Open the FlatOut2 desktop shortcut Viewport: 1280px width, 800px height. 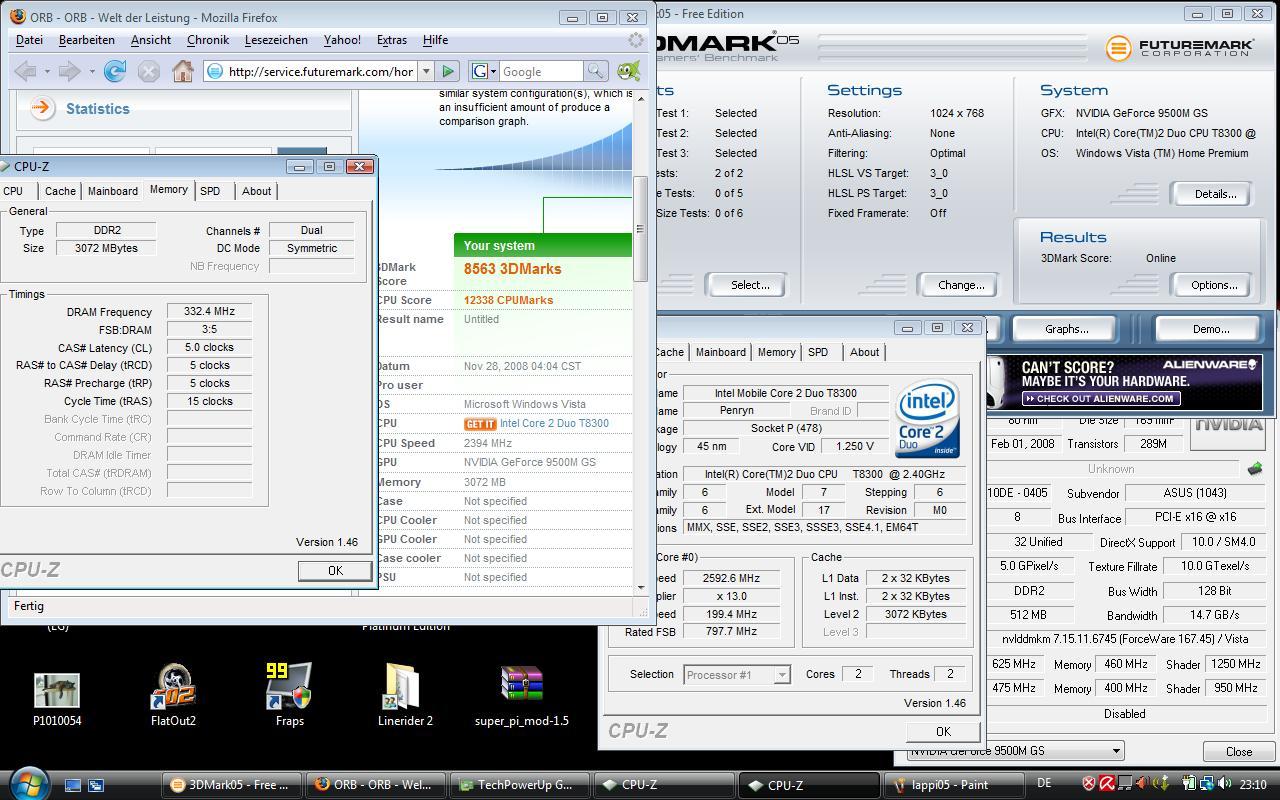(x=173, y=694)
